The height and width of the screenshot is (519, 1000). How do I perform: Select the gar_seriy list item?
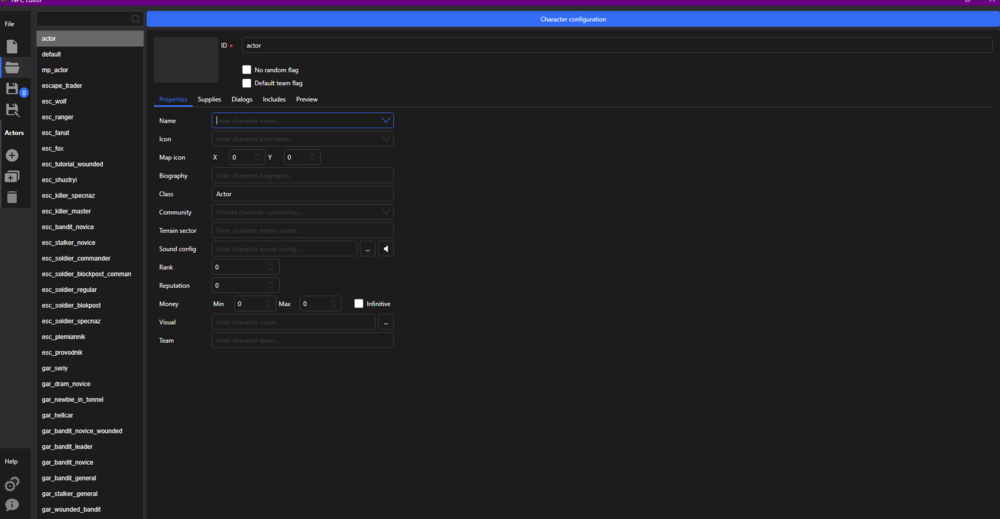(90, 368)
